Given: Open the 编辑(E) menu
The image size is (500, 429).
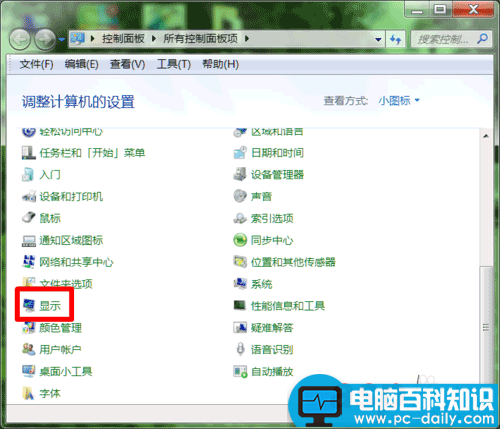Looking at the screenshot, I should [82, 64].
